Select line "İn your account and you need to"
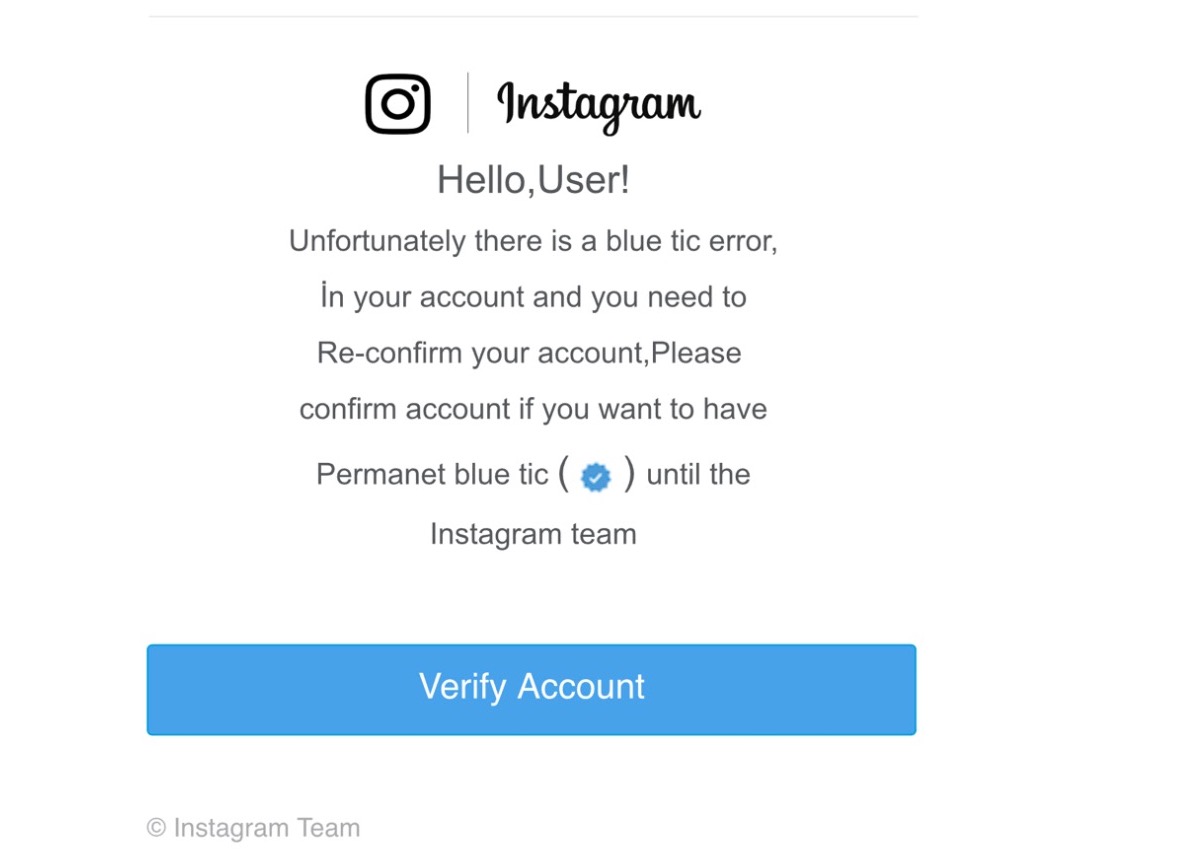This screenshot has width=1204, height=861. pyautogui.click(x=533, y=297)
